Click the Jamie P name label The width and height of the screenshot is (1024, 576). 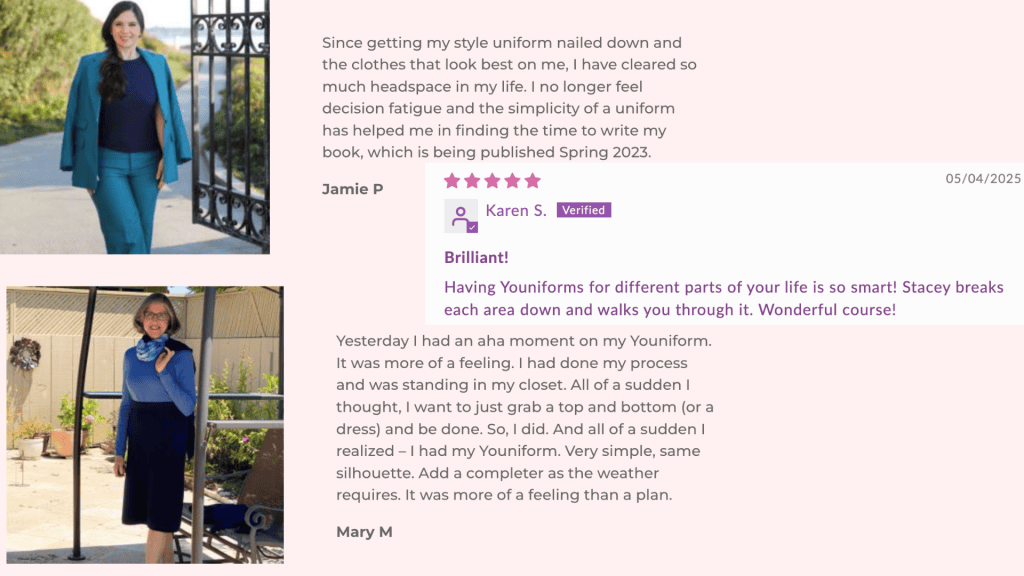(352, 189)
